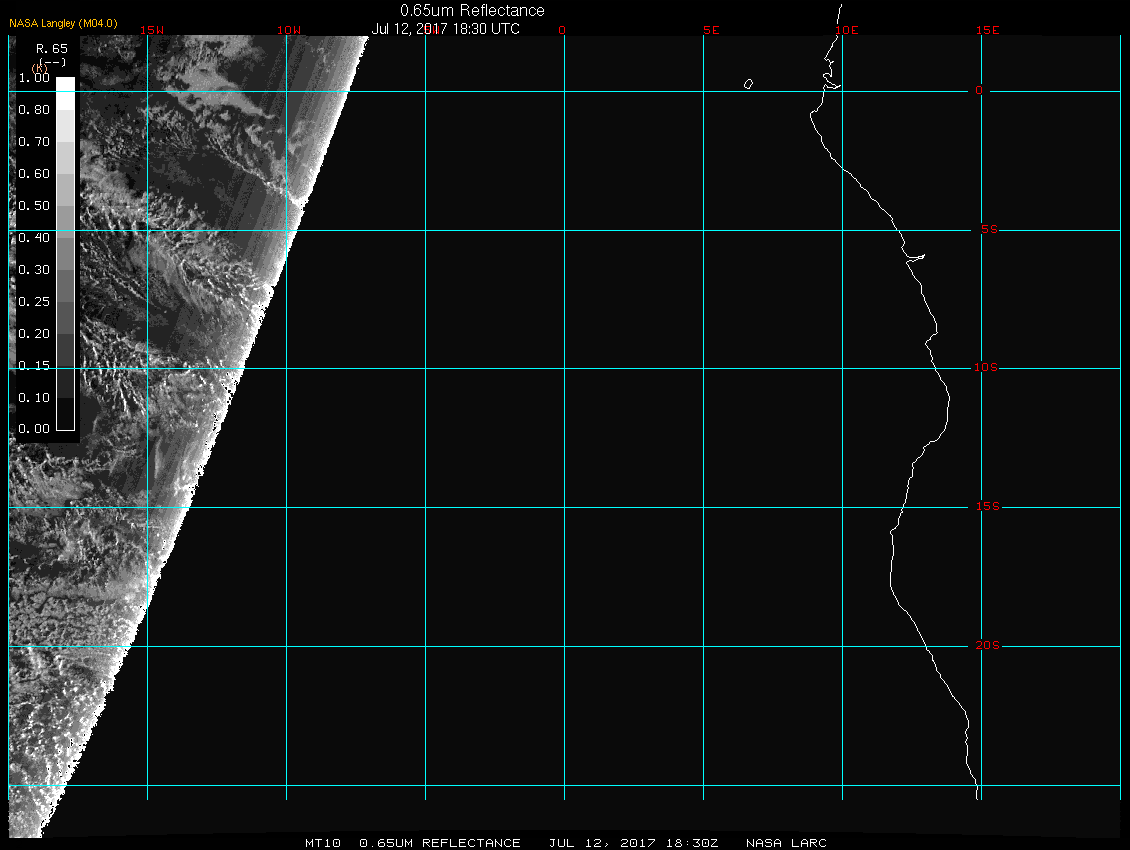Image resolution: width=1130 pixels, height=850 pixels.
Task: Click the red 10S latitude label
Action: pyautogui.click(x=986, y=368)
